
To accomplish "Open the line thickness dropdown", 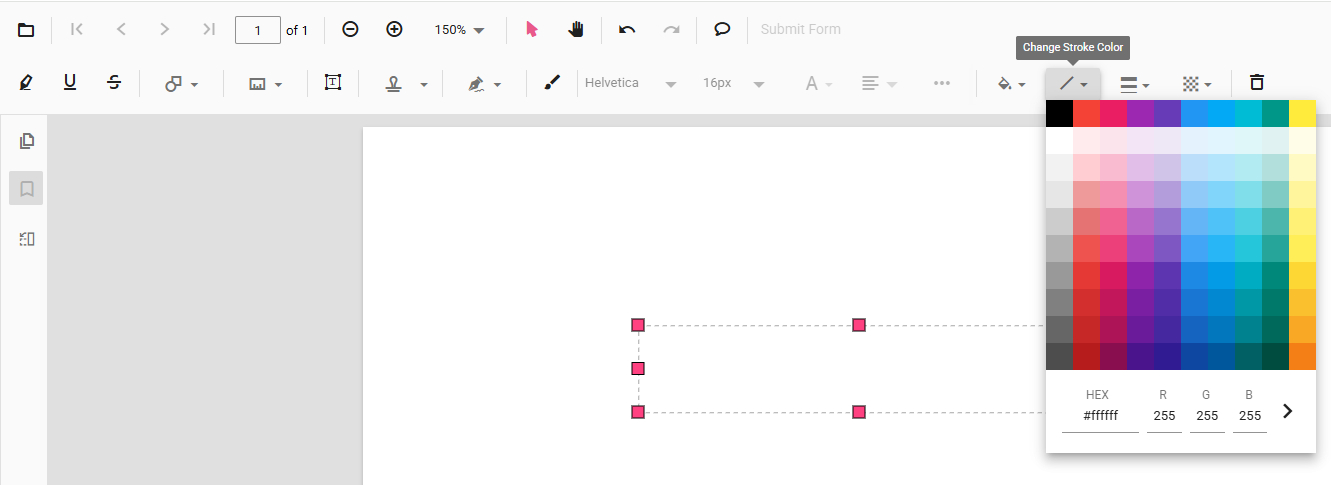I will tap(1135, 84).
